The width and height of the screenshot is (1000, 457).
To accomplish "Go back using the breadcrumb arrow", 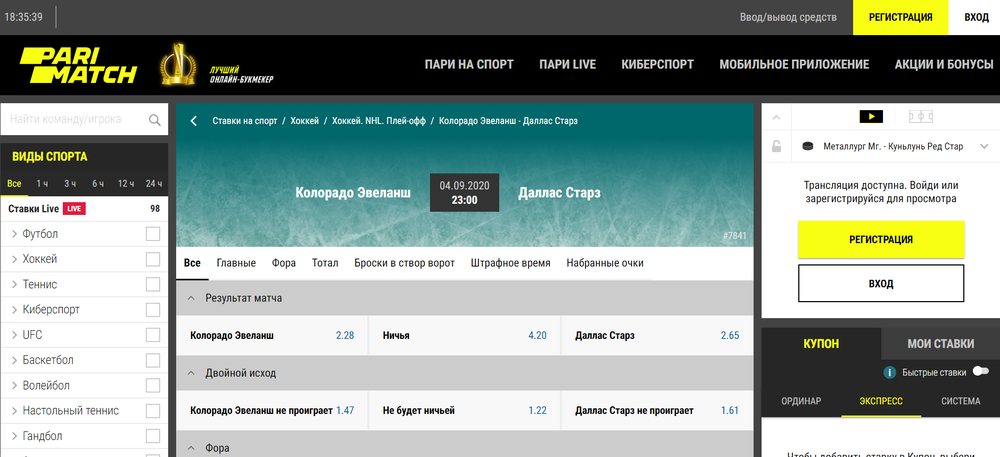I will point(194,121).
